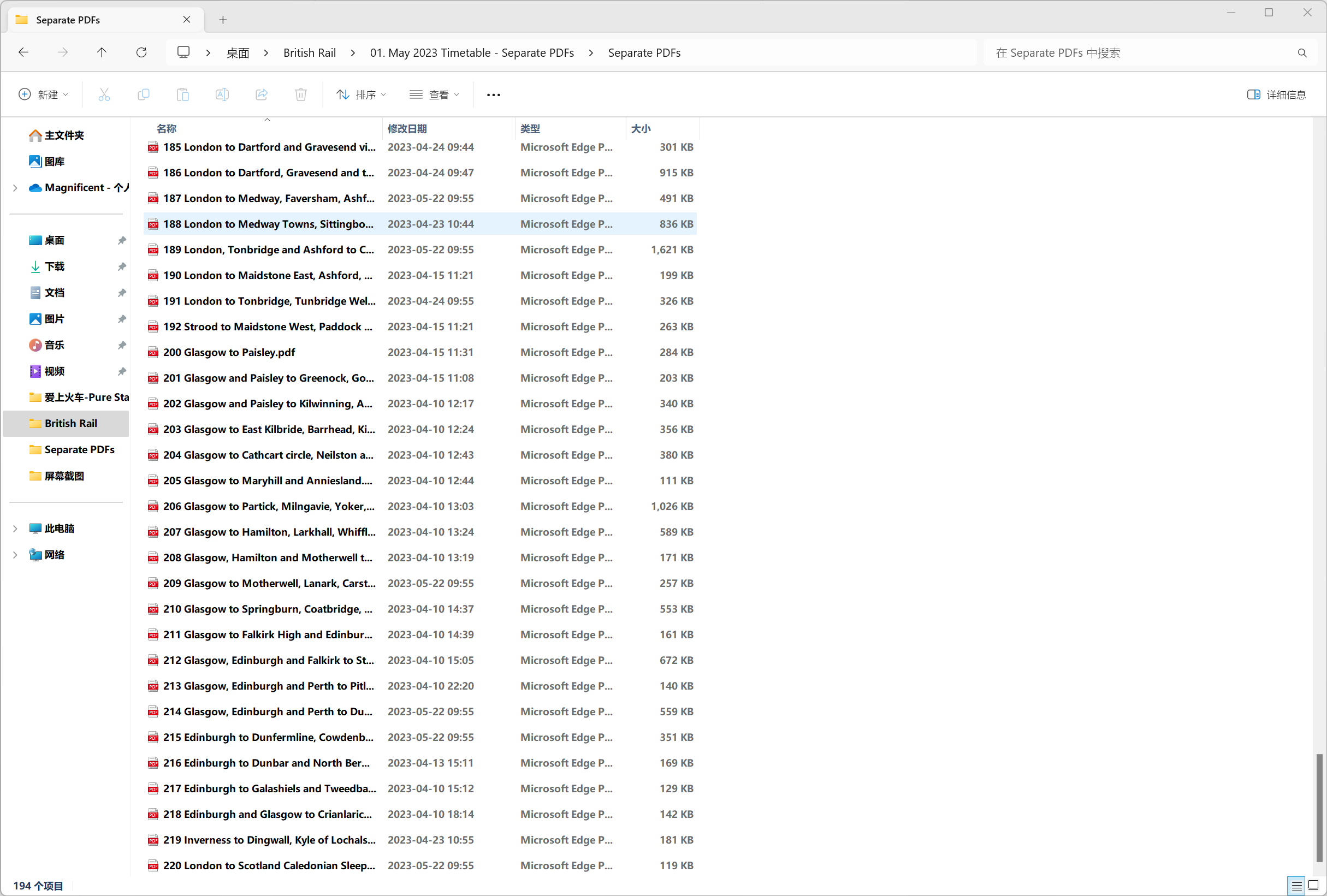Image resolution: width=1327 pixels, height=896 pixels.
Task: Click the more options ellipsis button
Action: (493, 94)
